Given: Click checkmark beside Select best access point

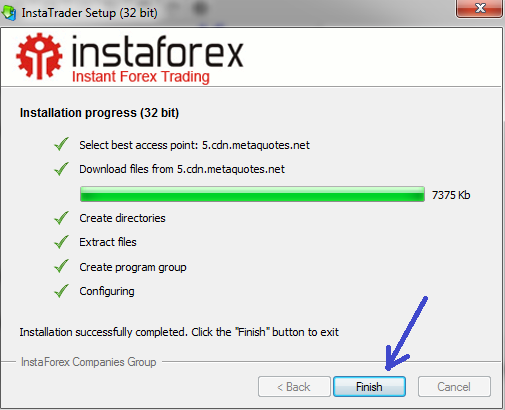Looking at the screenshot, I should [61, 144].
